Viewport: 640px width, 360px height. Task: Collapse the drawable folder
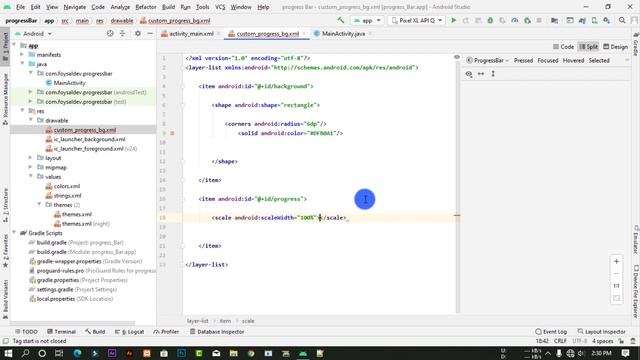click(x=31, y=120)
